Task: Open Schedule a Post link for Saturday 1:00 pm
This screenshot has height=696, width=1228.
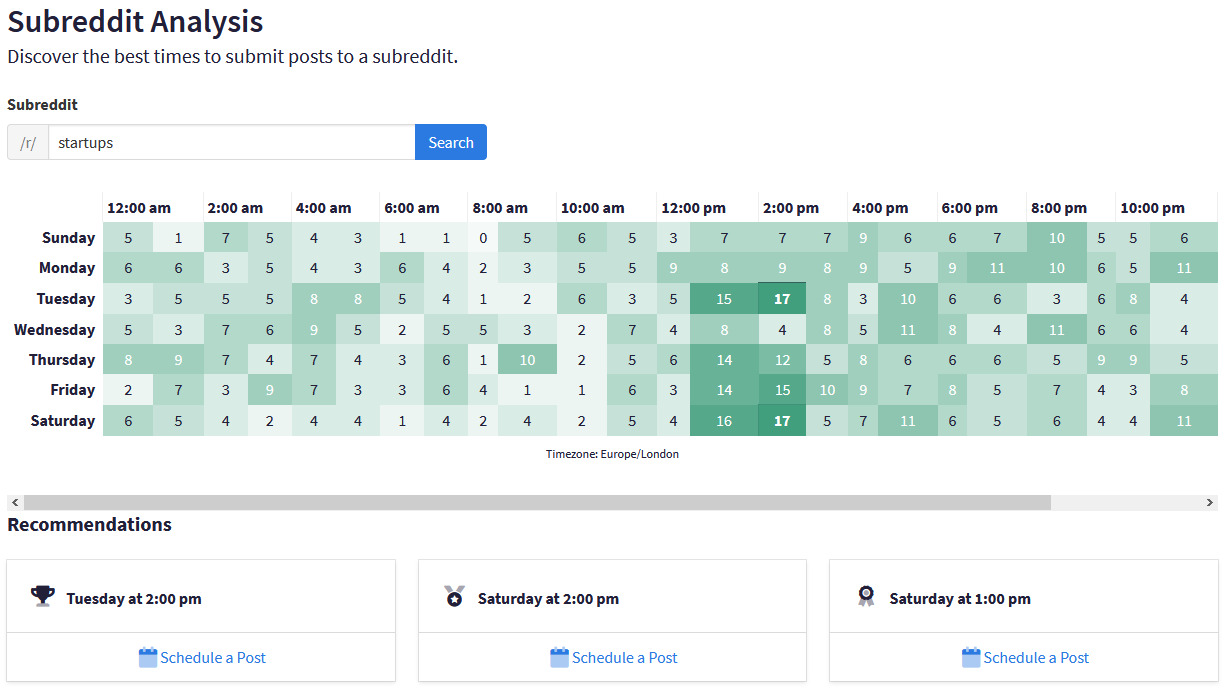Action: coord(1036,658)
